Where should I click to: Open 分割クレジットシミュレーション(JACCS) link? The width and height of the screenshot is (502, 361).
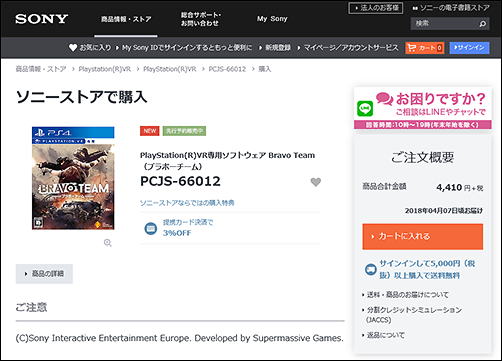coord(414,315)
